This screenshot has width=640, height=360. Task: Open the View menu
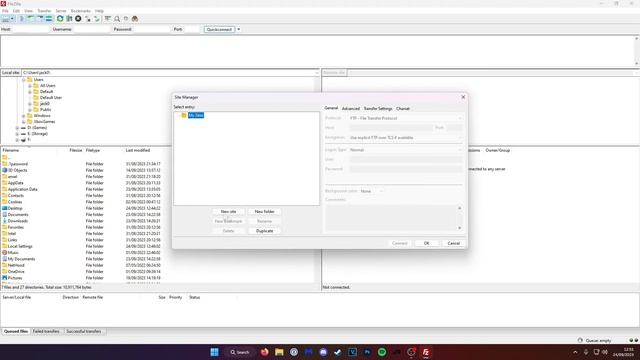[29, 11]
